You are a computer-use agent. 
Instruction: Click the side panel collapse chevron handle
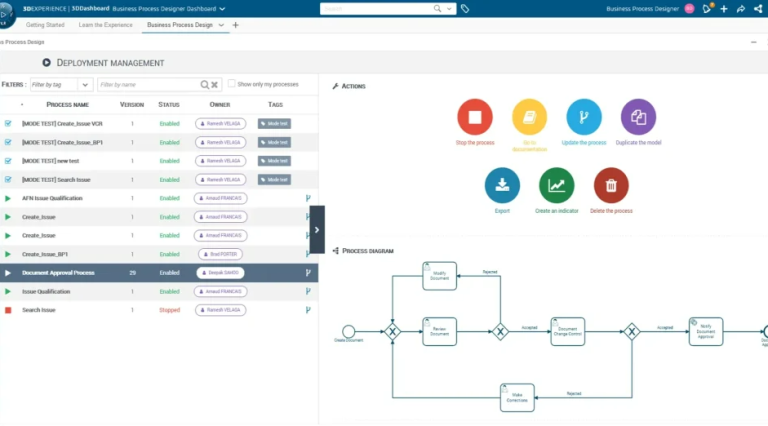coord(317,229)
